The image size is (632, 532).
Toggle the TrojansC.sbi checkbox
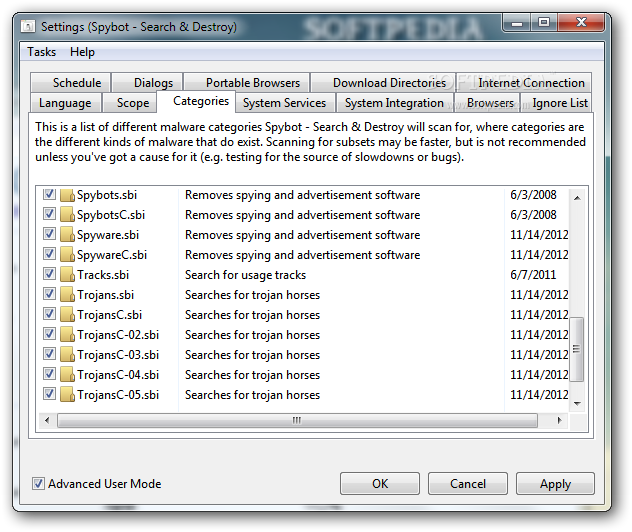(49, 314)
